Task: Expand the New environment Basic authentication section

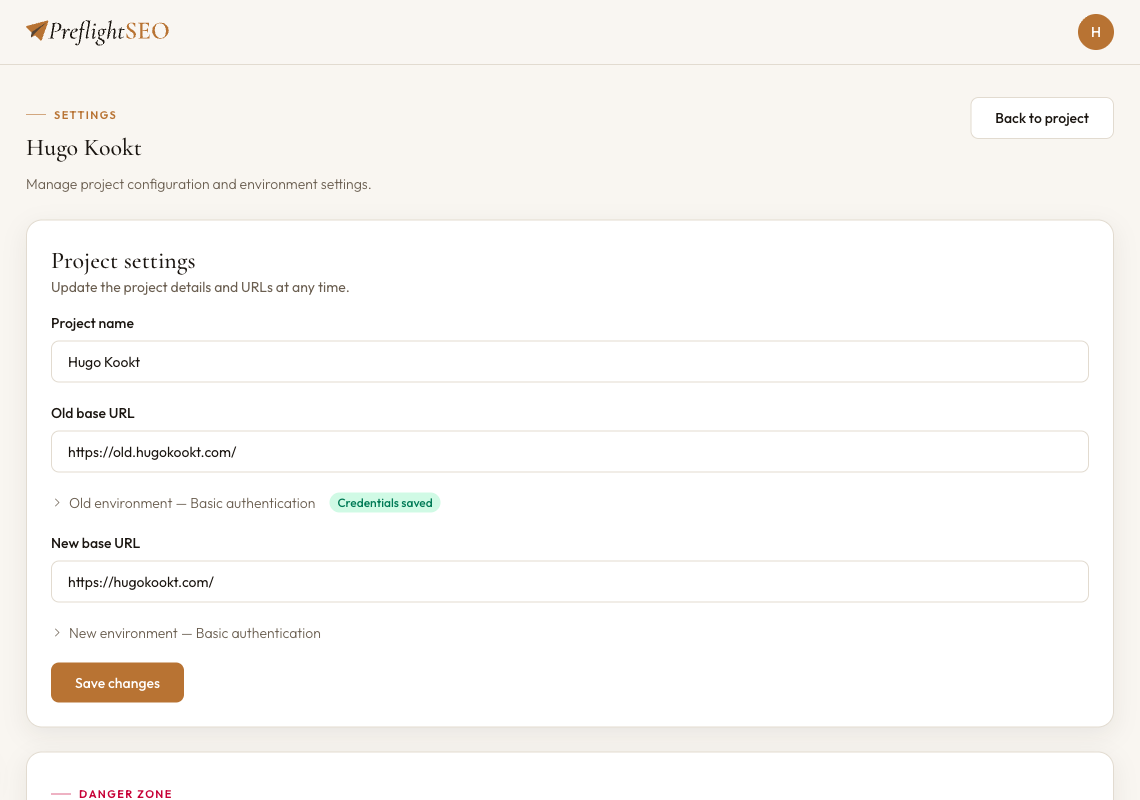Action: [x=195, y=633]
